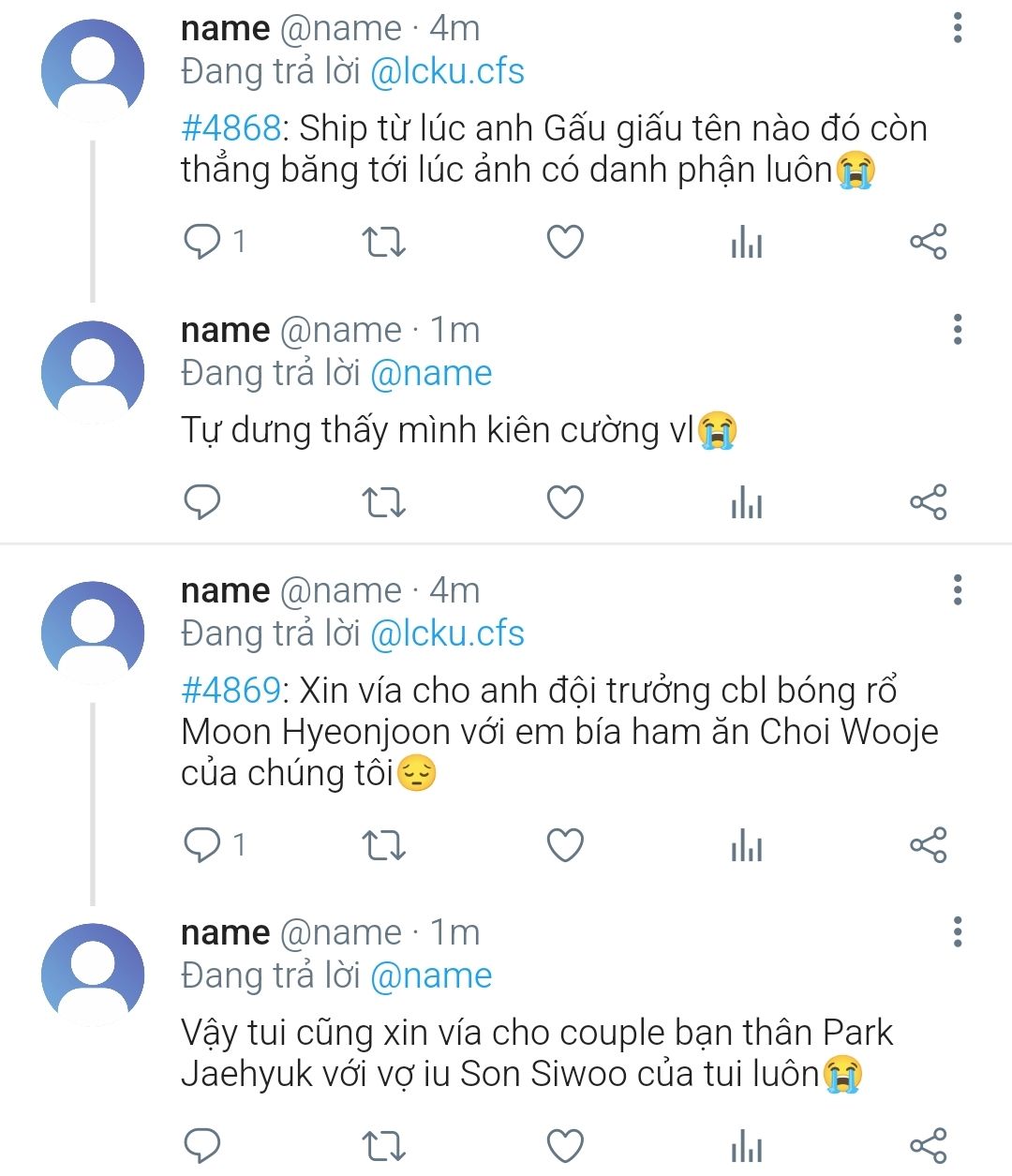Share the 'Tự dưng thấy mình' reply
Screen dimensions: 1012x1176
pos(928,502)
